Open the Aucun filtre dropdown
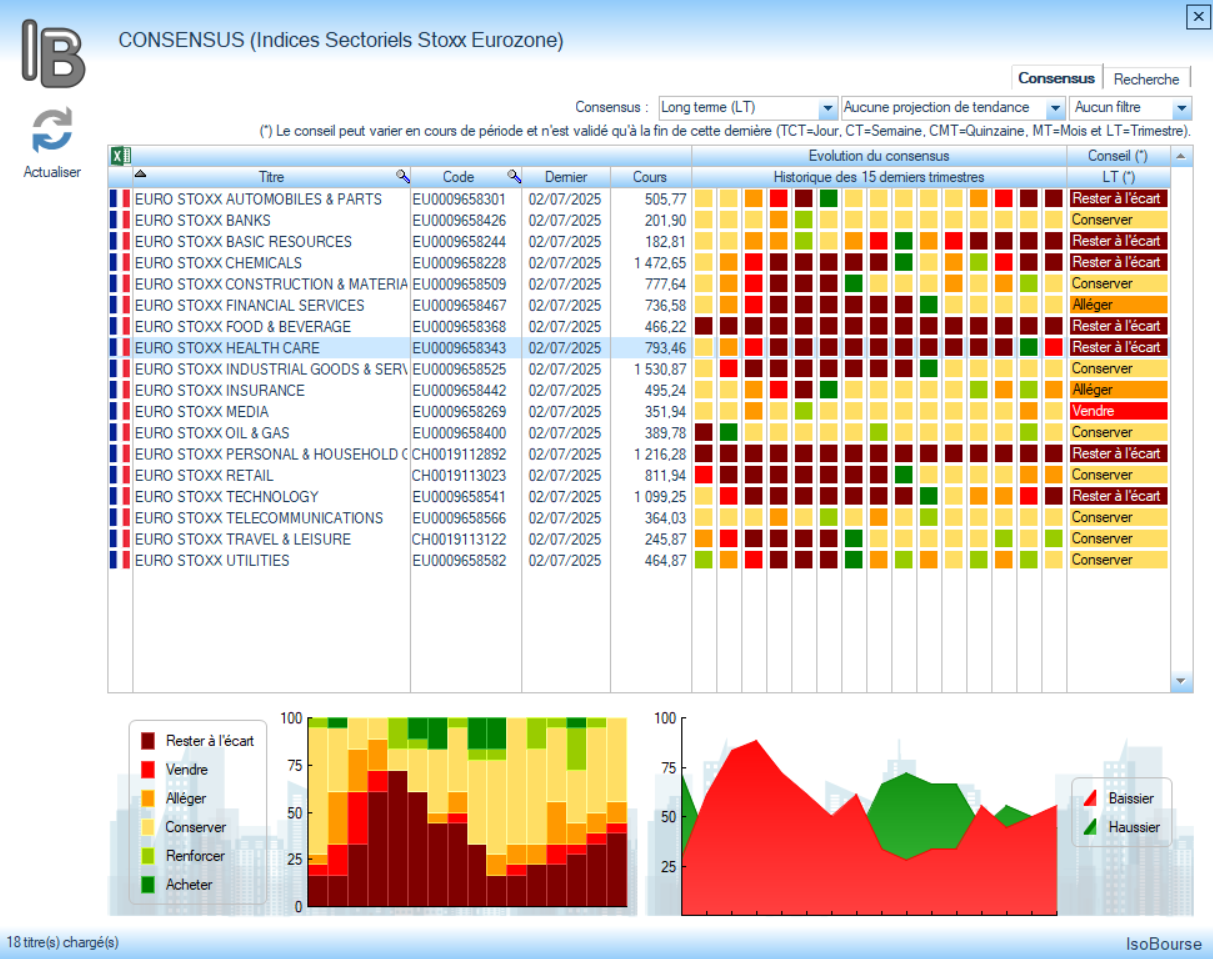The image size is (1213, 959). [x=1131, y=107]
